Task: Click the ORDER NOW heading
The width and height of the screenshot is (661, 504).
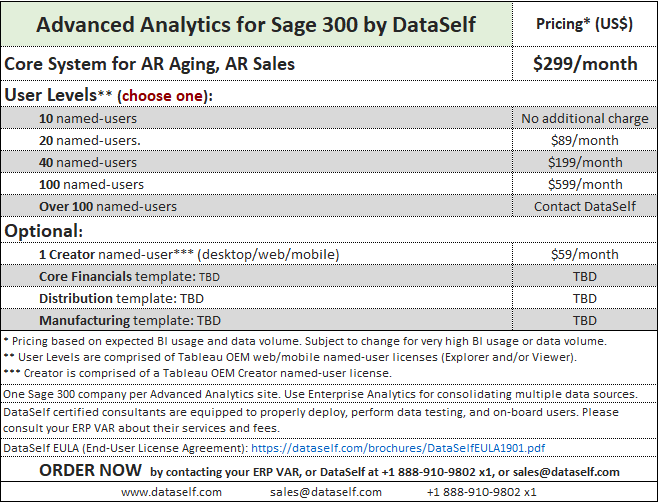Action: [x=90, y=470]
